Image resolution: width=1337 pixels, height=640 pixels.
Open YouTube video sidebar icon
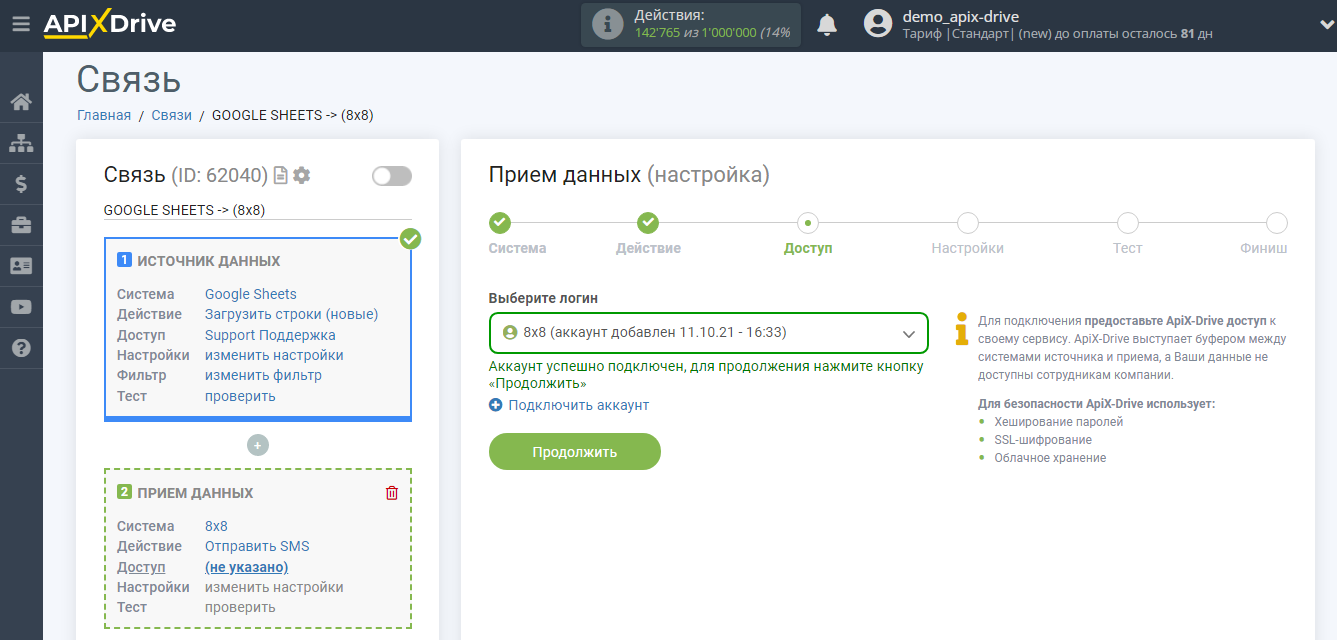click(21, 307)
